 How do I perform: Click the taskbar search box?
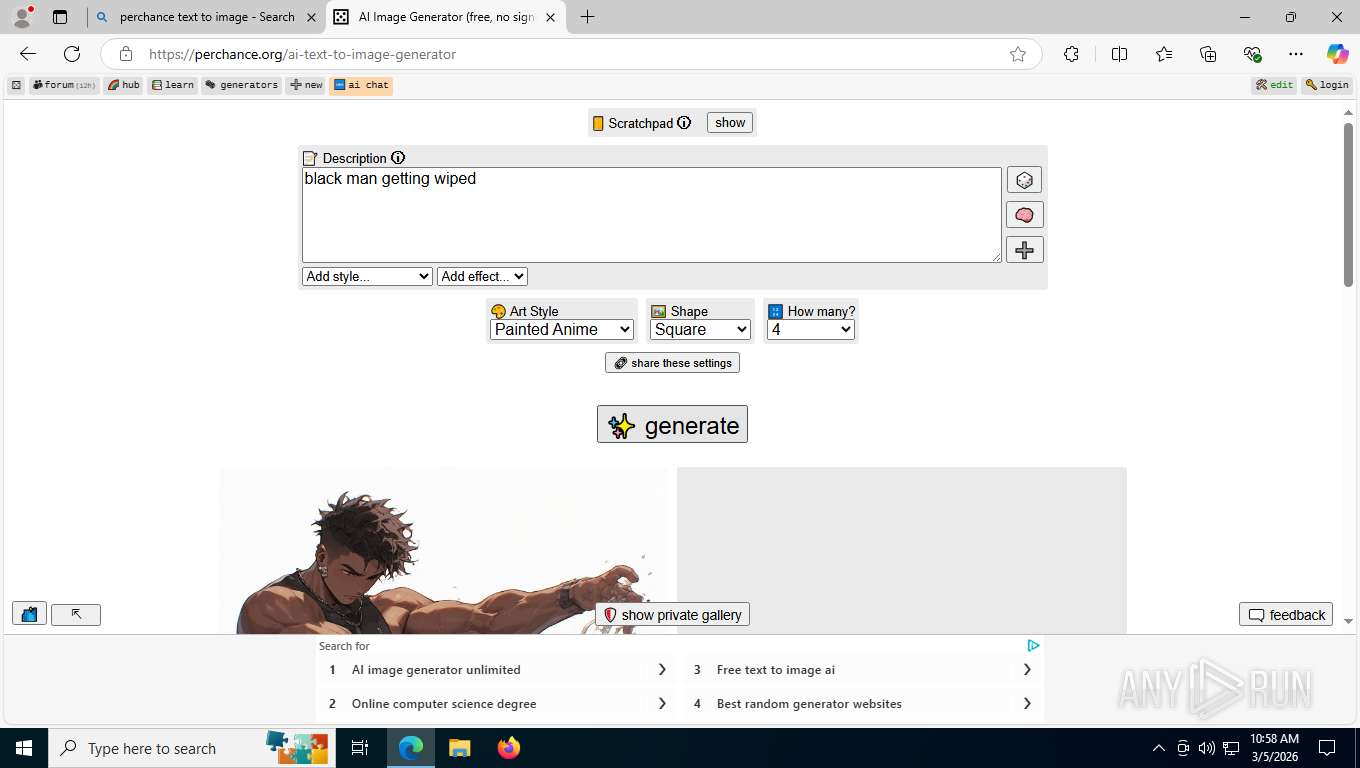pos(190,748)
